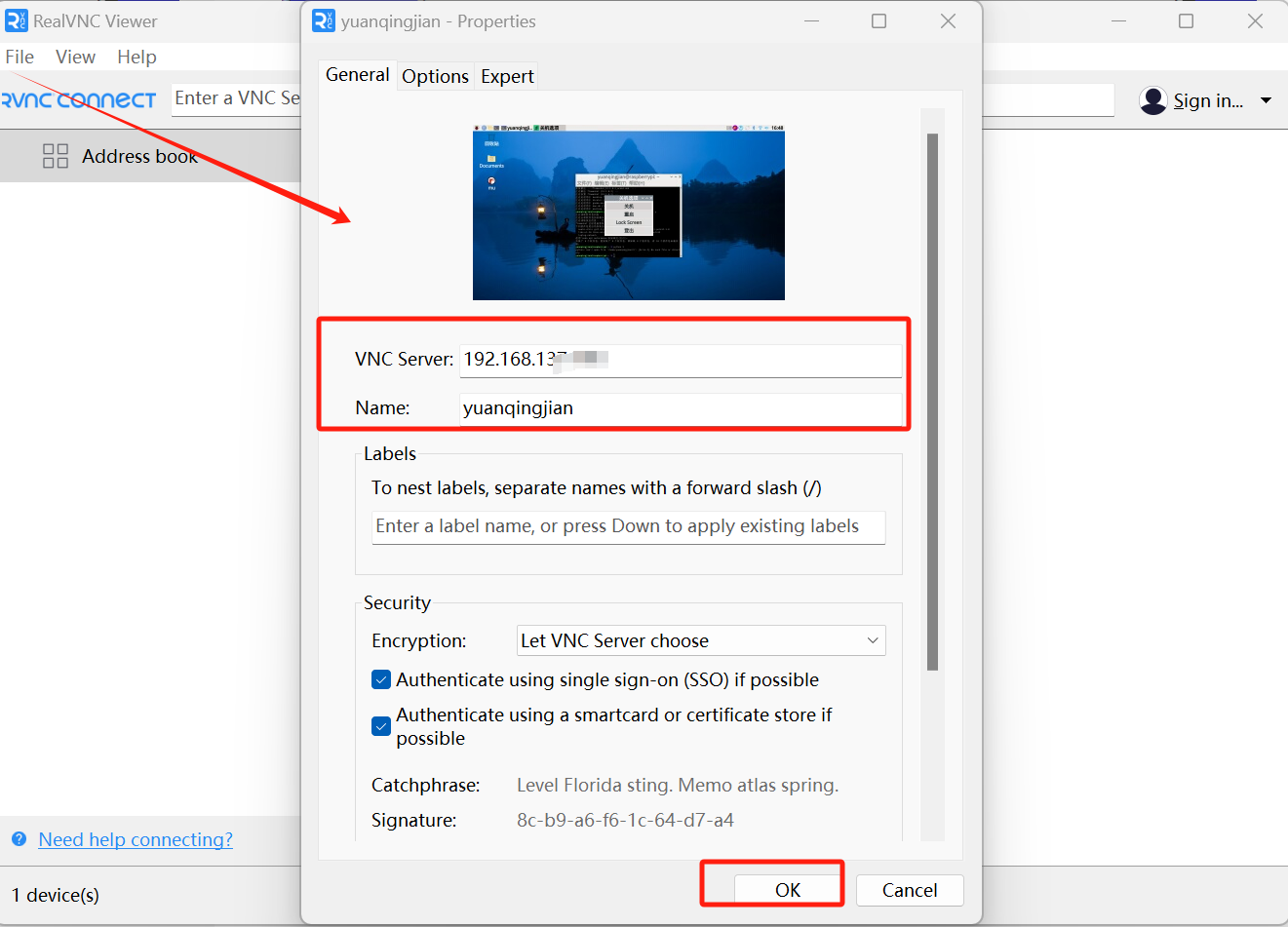Switch to the Expert tab

coord(507,76)
